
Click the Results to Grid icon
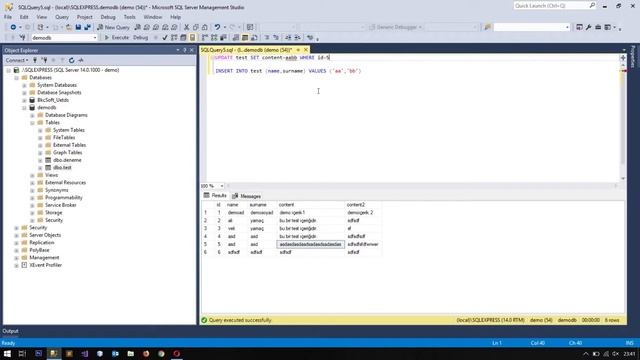point(245,38)
